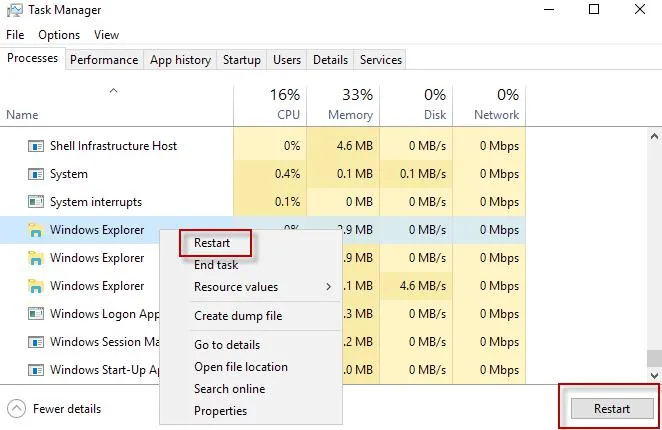Click folder icon of Windows Explorer with 4.6 MB/s disk

35,286
